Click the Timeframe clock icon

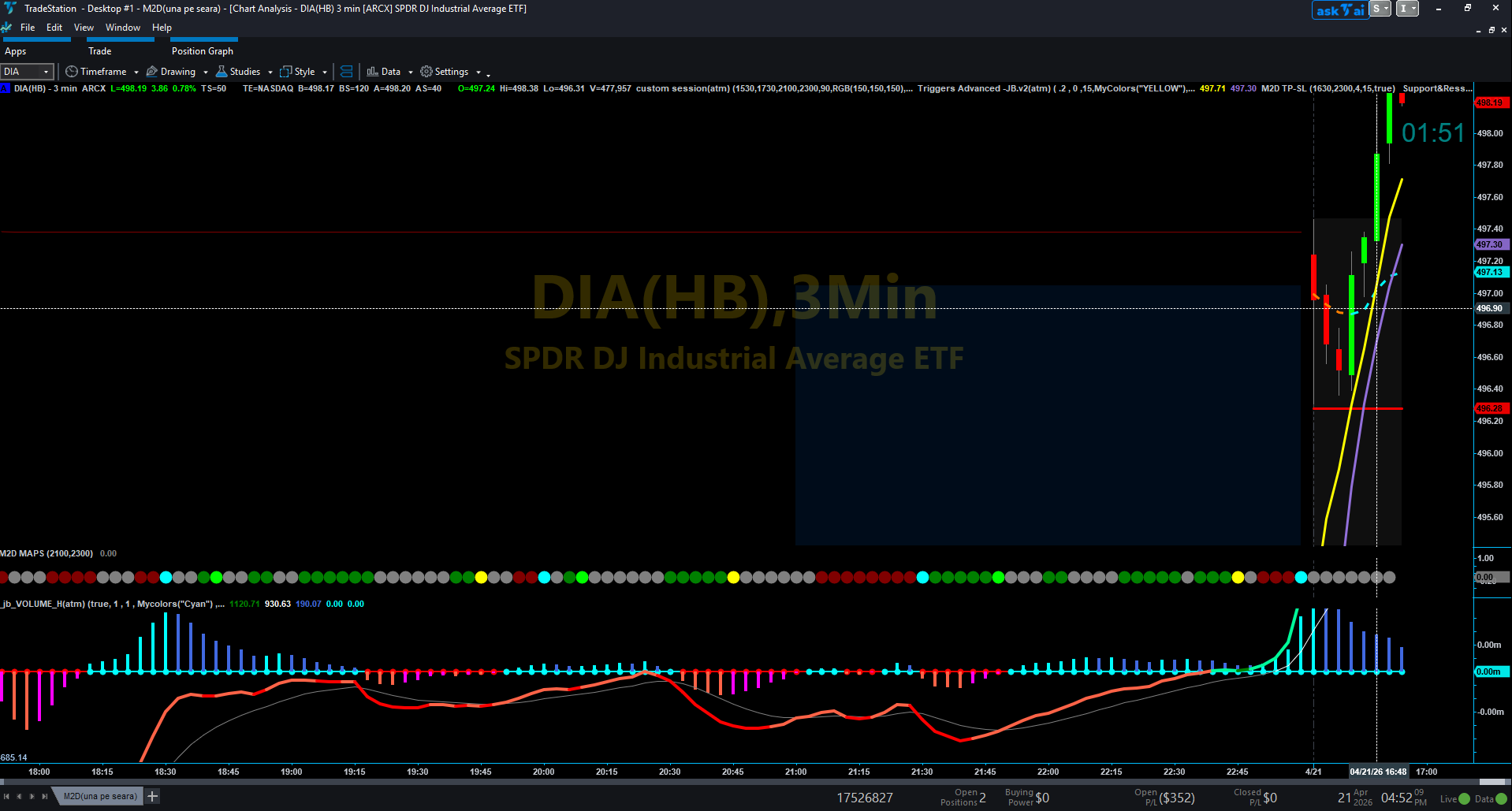click(71, 72)
